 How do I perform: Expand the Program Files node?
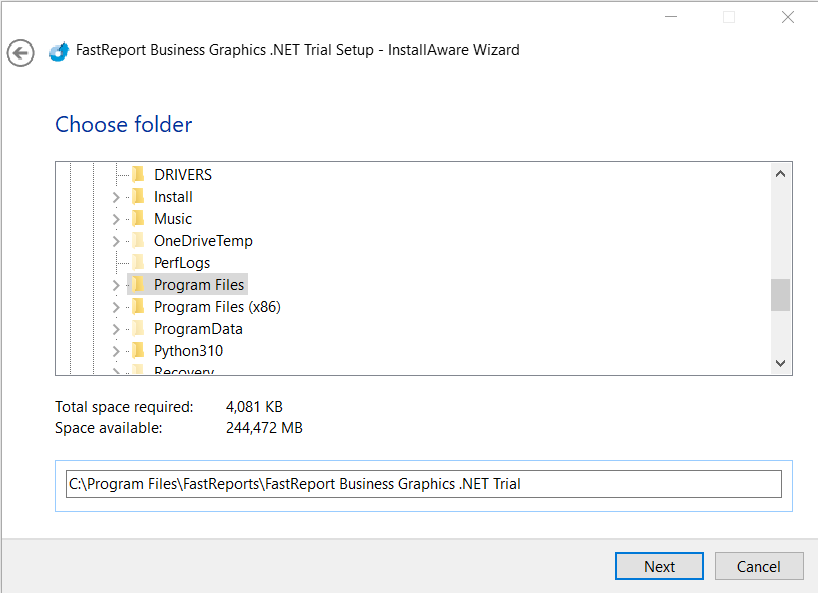coord(117,284)
